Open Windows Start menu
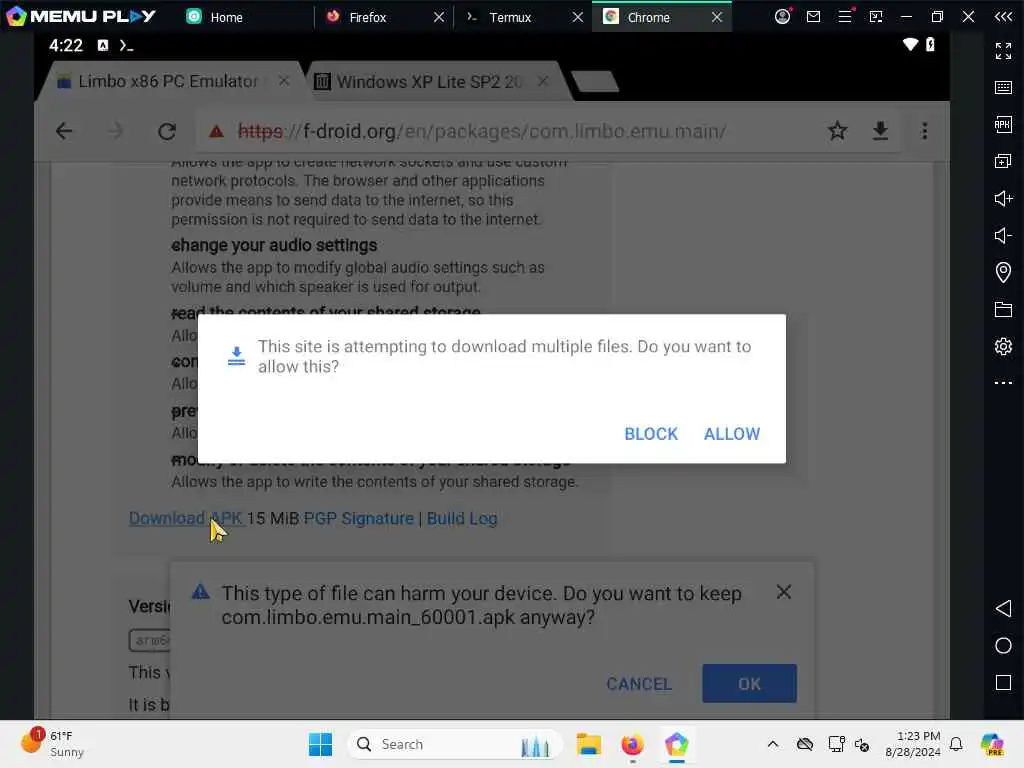 [320, 744]
